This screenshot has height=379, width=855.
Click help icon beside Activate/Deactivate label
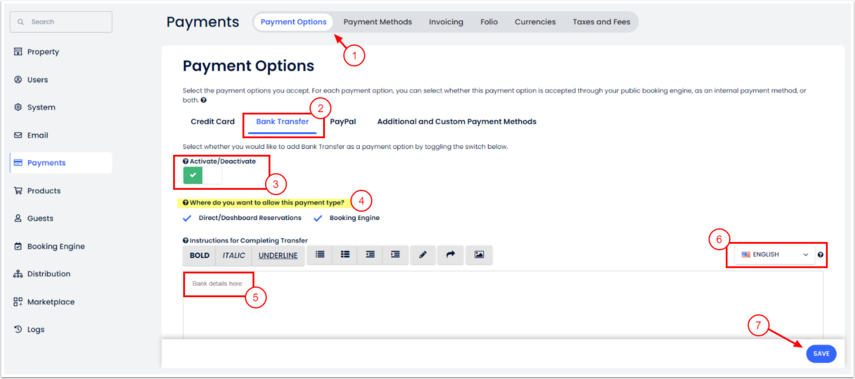(185, 161)
